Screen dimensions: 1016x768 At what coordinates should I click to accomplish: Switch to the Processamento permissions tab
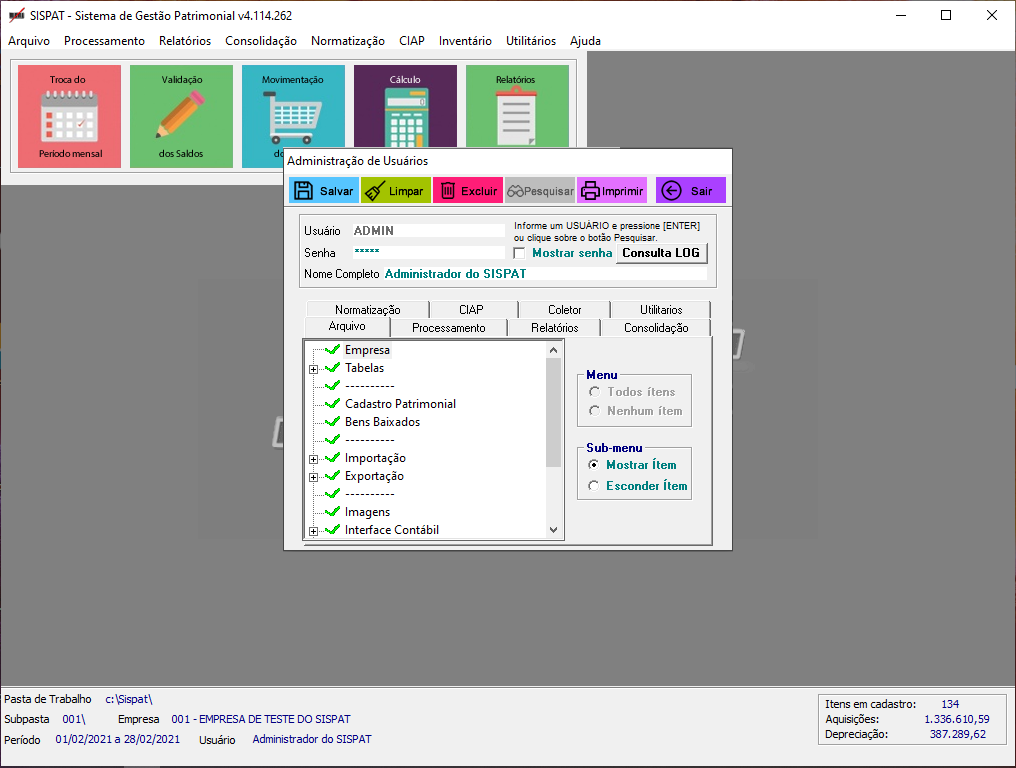448,328
